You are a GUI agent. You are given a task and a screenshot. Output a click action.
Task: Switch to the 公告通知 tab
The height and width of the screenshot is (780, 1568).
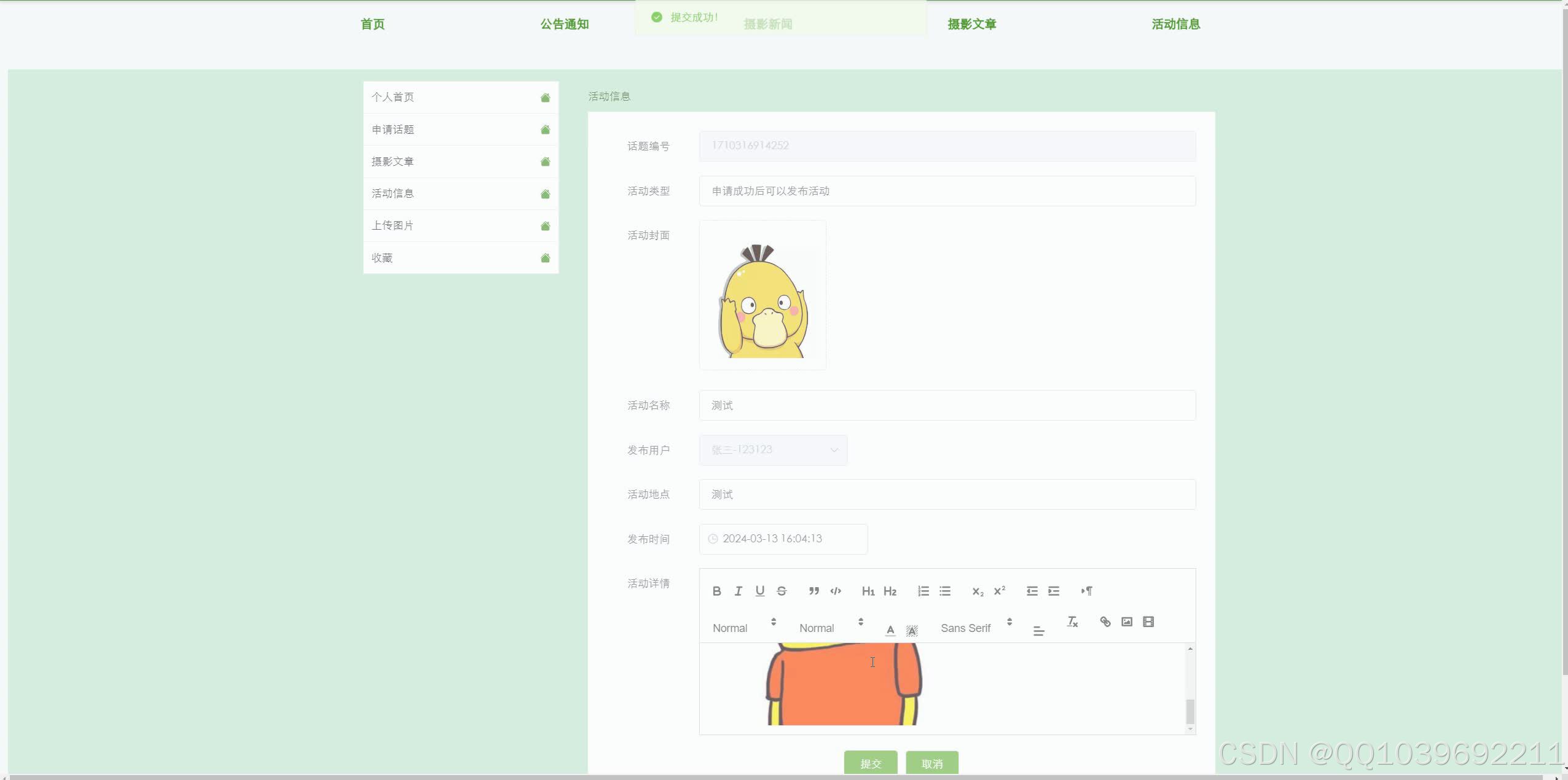coord(564,24)
